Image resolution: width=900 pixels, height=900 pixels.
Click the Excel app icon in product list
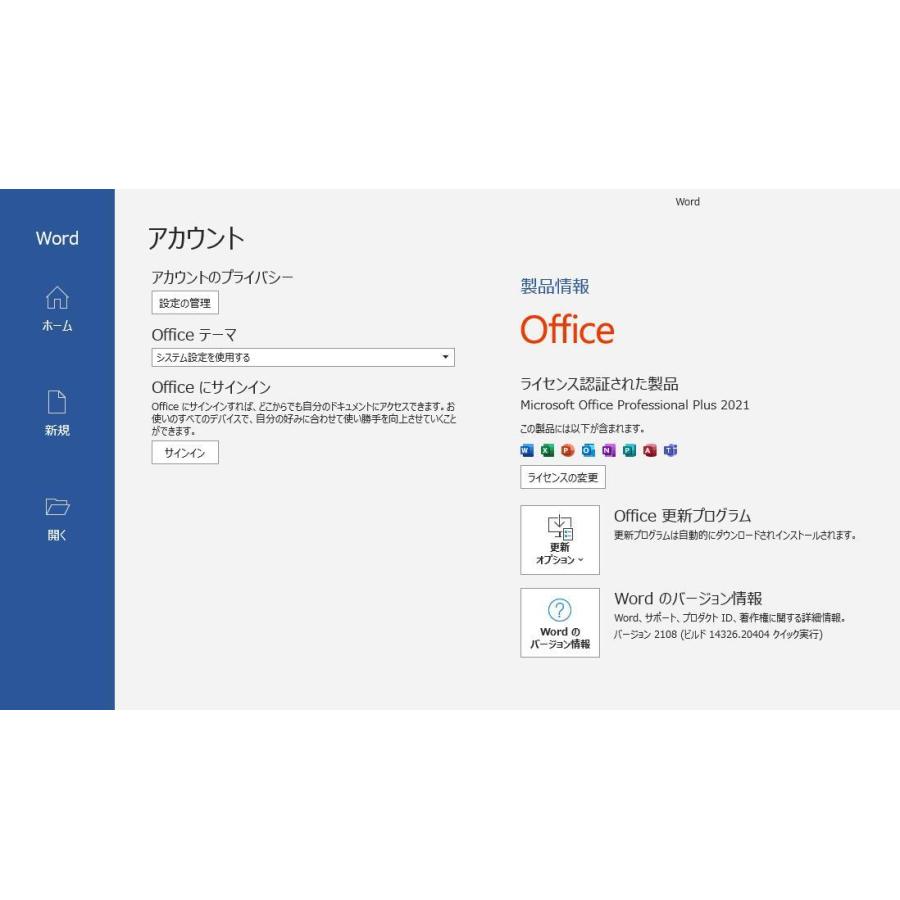point(547,451)
